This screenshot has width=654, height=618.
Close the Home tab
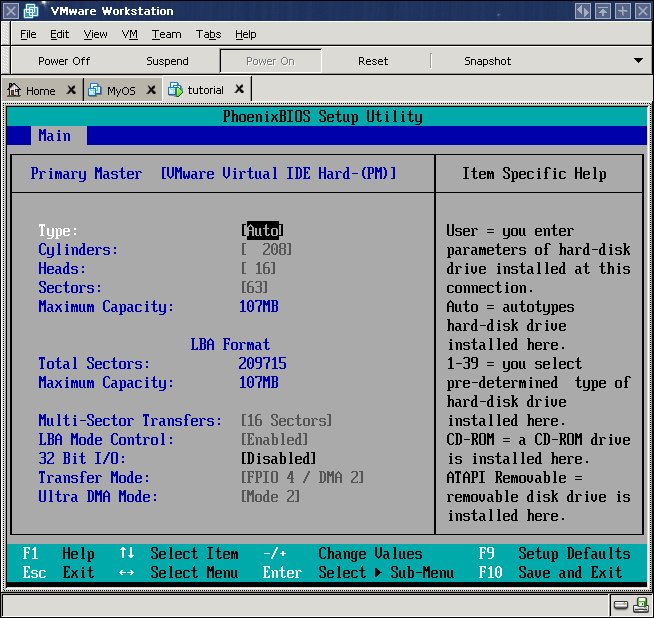pos(71,89)
